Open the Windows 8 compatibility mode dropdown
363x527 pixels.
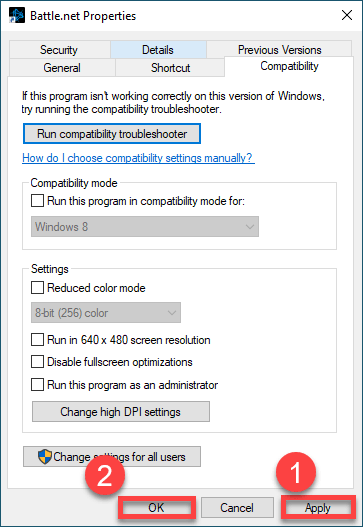coord(145,227)
